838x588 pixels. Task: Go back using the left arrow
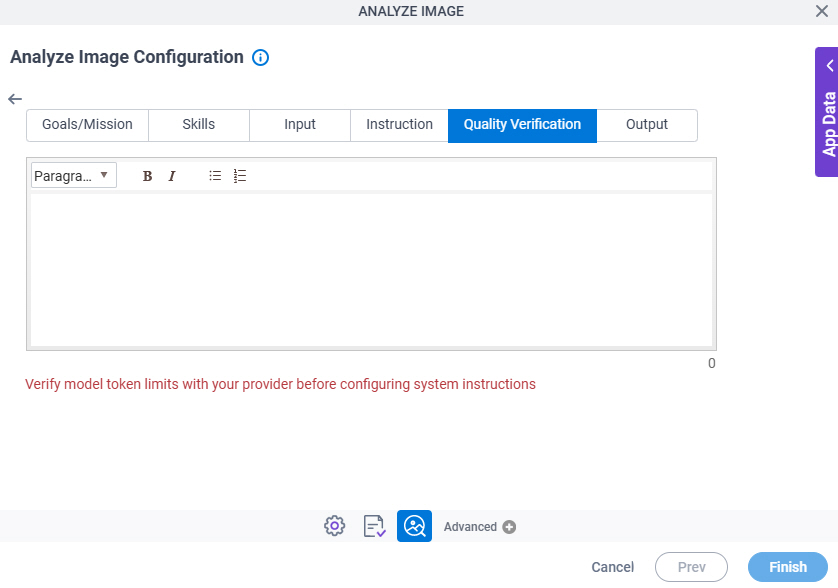click(x=15, y=99)
